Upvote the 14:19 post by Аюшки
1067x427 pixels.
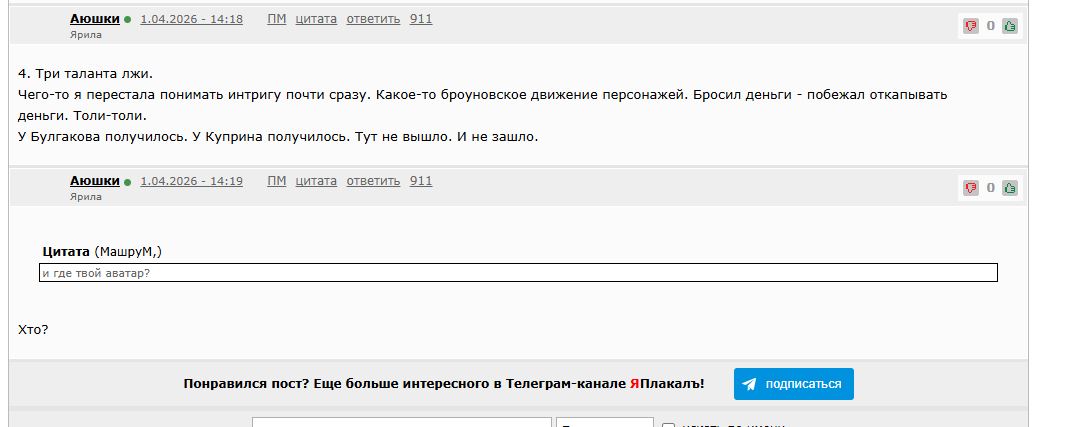(1009, 188)
